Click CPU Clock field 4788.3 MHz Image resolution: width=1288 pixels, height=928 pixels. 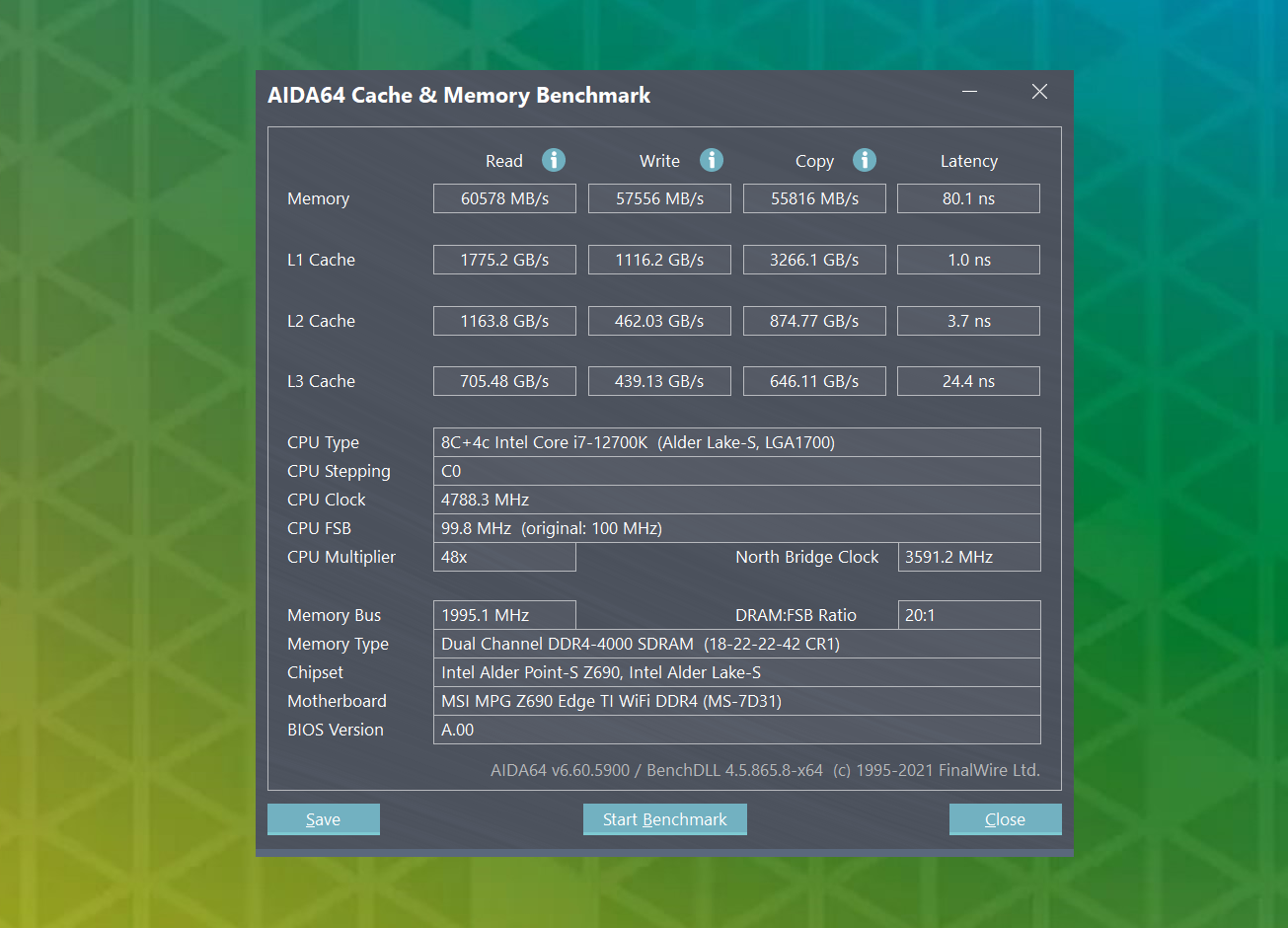[737, 500]
